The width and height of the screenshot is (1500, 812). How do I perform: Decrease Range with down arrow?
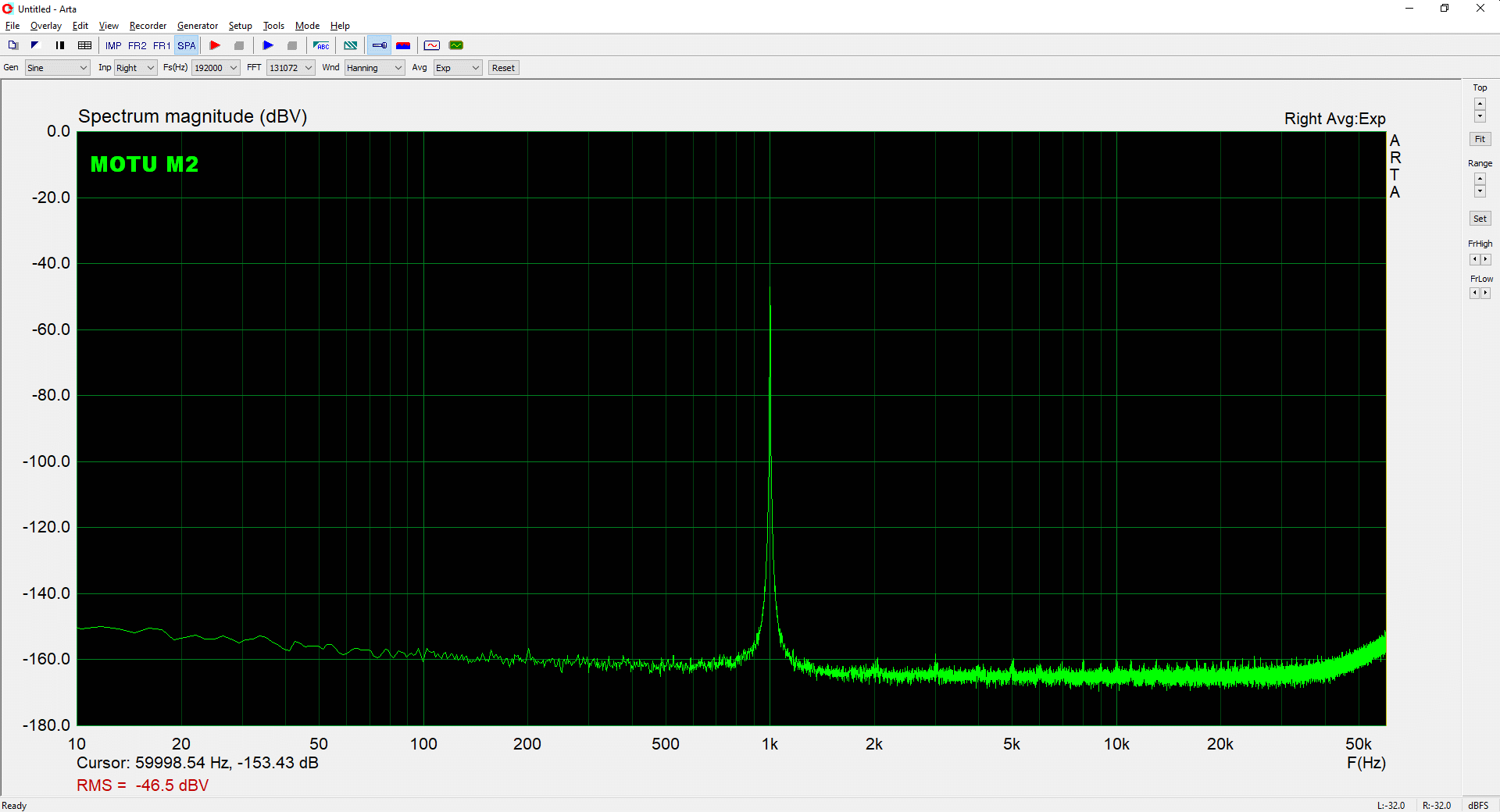click(x=1480, y=191)
